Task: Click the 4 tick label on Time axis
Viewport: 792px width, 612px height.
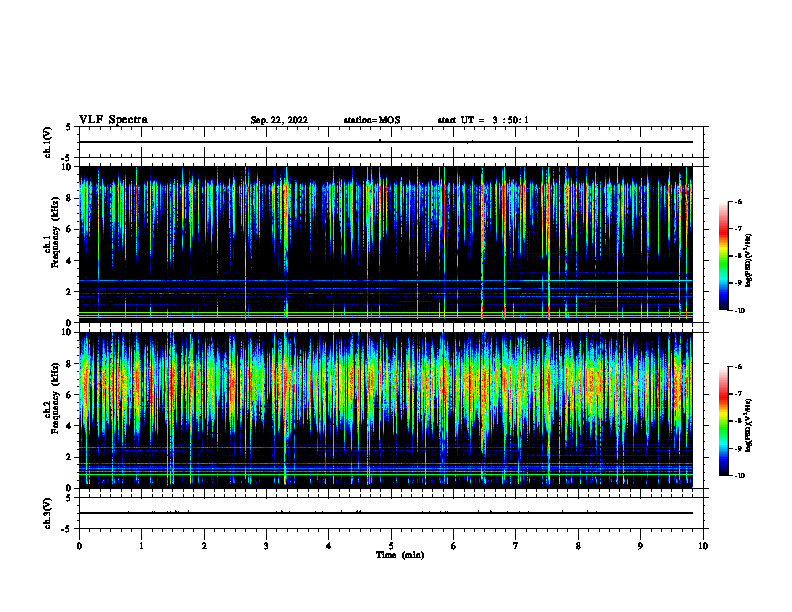Action: (329, 546)
